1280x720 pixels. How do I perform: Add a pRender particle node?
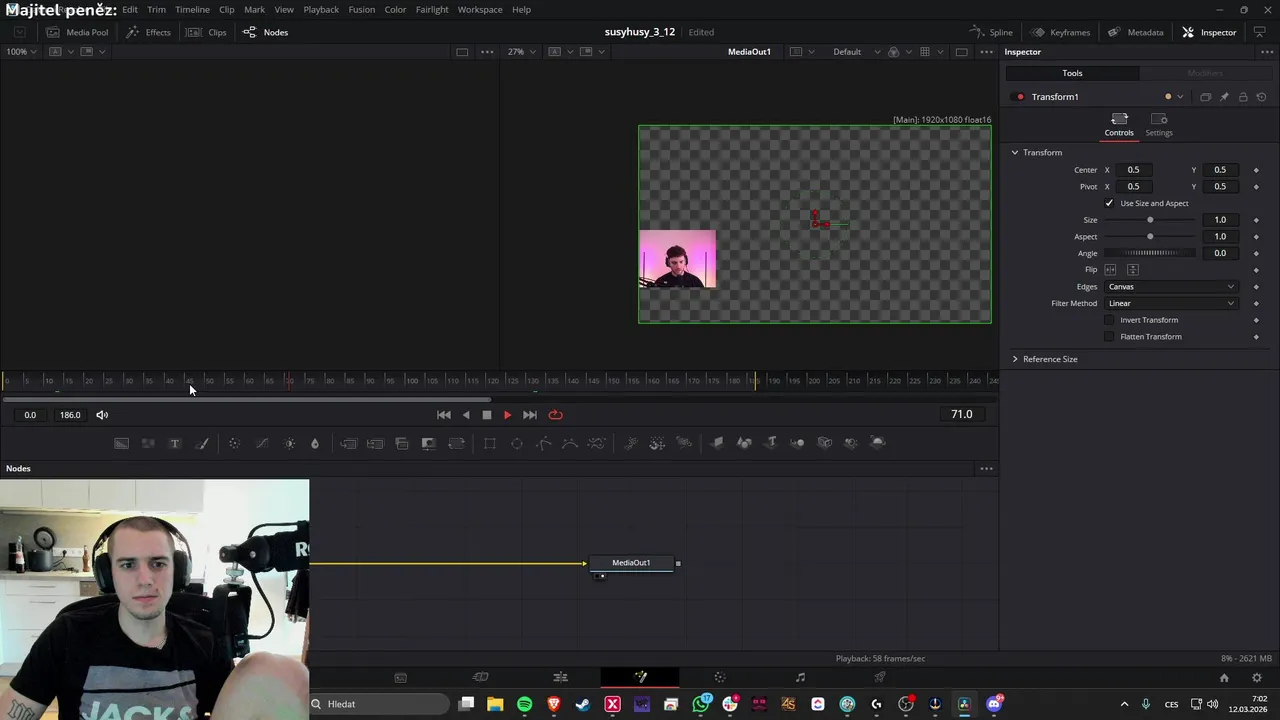[684, 443]
